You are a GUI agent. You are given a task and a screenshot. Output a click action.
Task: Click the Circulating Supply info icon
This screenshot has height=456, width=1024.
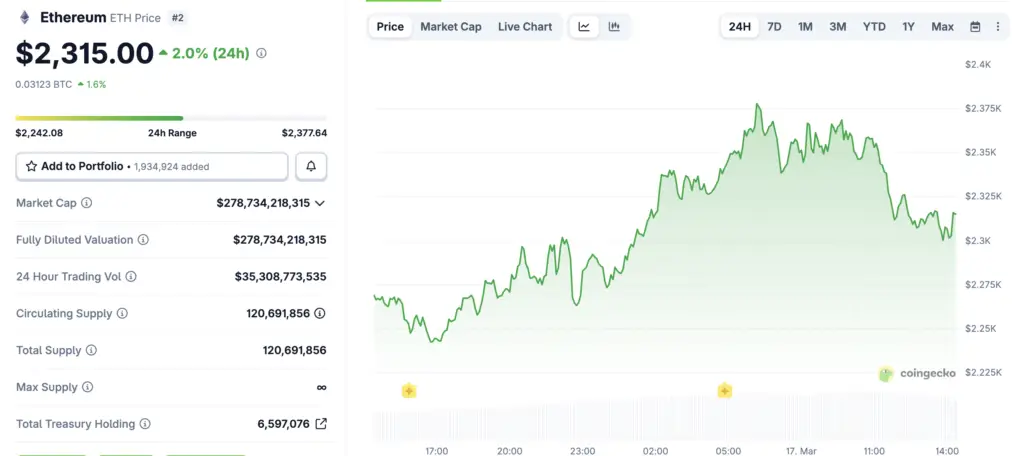tap(122, 314)
